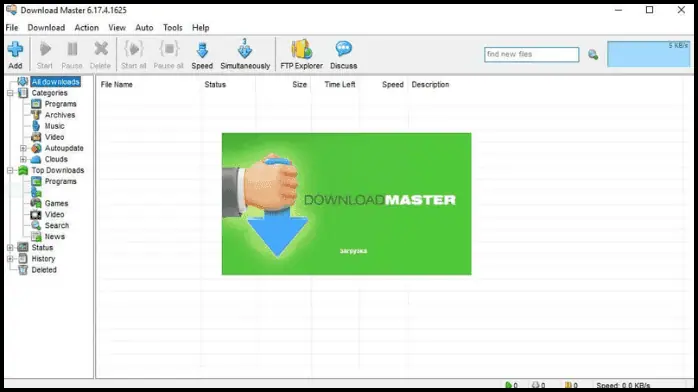
Task: Click the search globe icon beside find field
Action: [593, 55]
